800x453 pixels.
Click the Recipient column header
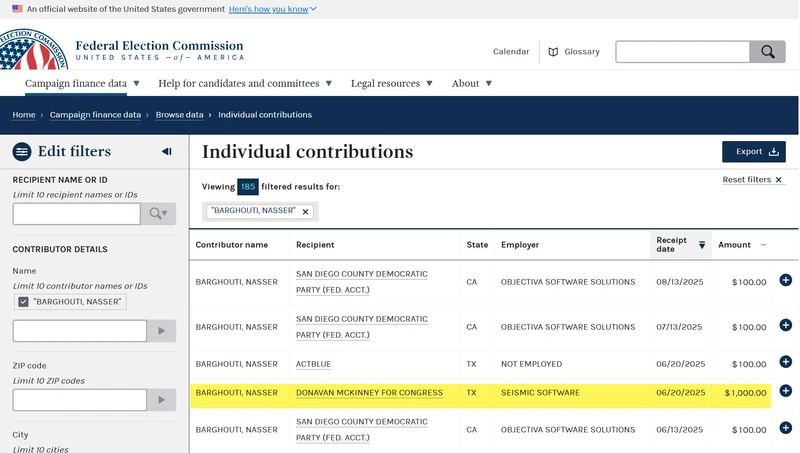[315, 245]
